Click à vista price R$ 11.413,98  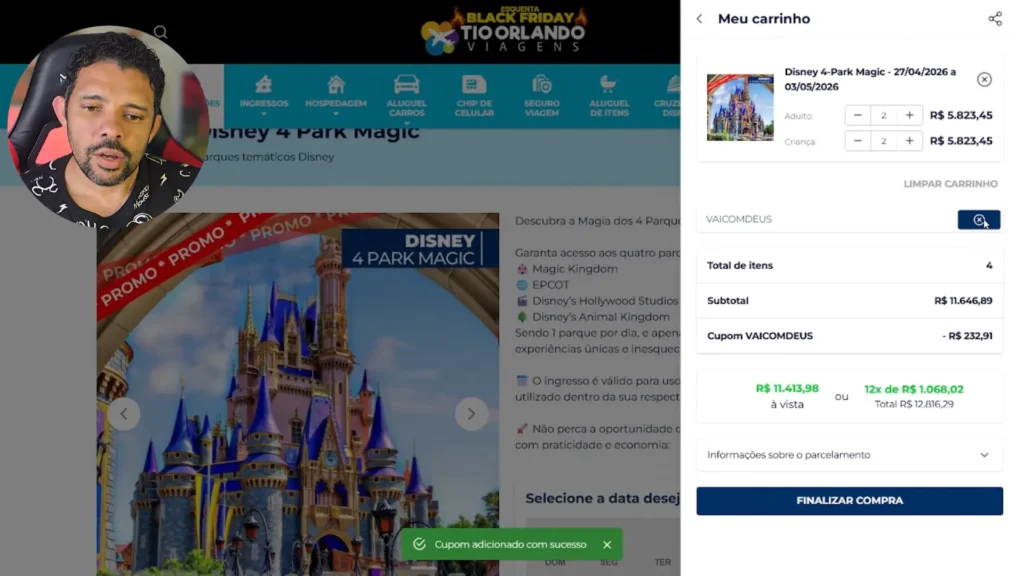[x=787, y=389]
